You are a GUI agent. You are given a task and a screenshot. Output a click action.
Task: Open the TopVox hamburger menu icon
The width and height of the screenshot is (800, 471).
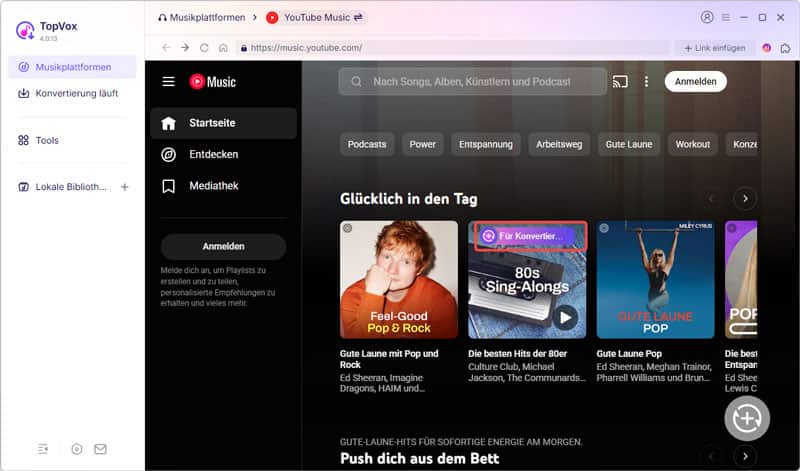coord(726,17)
